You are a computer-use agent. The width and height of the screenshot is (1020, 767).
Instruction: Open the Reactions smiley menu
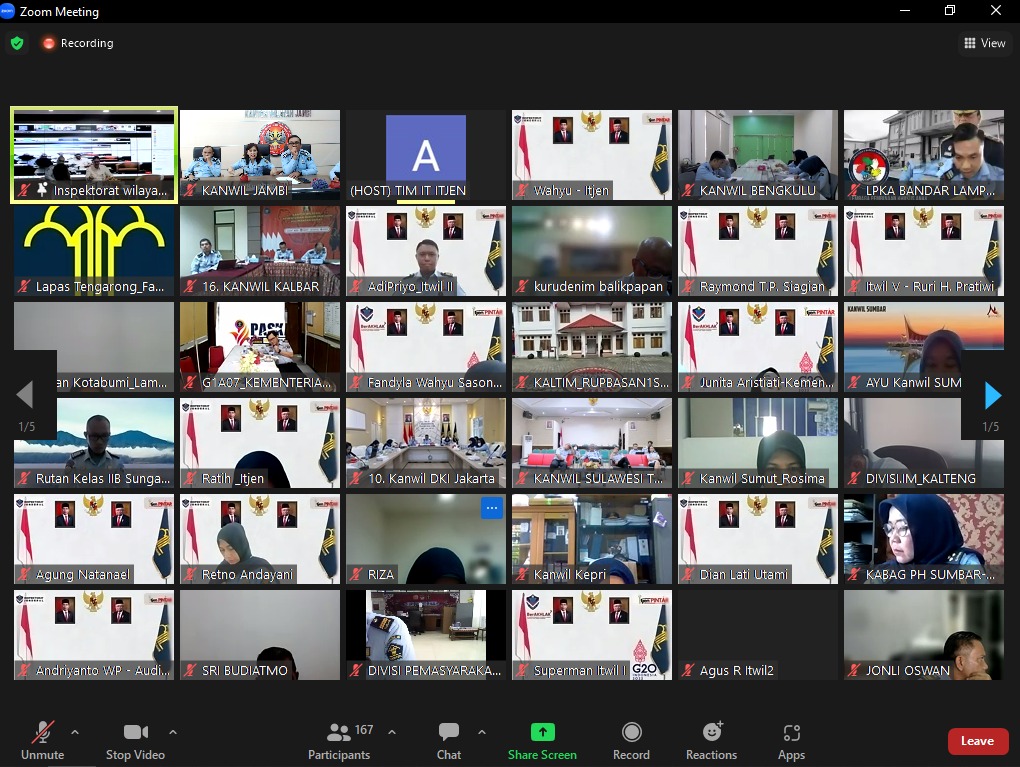point(712,733)
